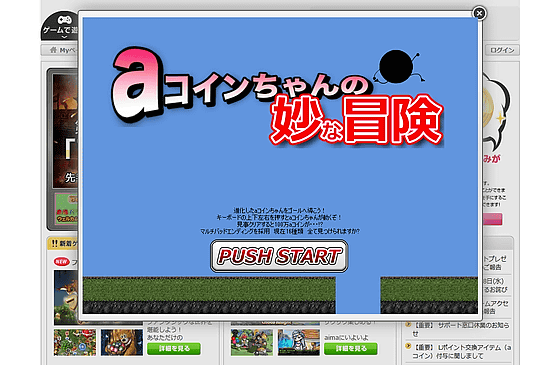Open the Lポイント交換アイテム news link
The image size is (560, 365).
coord(461,351)
